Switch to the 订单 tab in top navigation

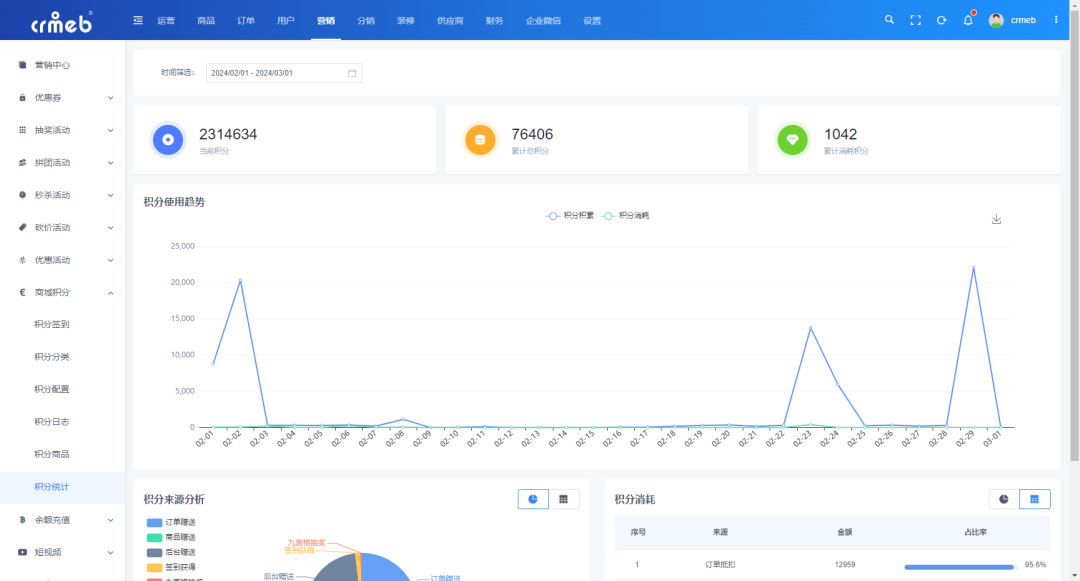coord(247,19)
